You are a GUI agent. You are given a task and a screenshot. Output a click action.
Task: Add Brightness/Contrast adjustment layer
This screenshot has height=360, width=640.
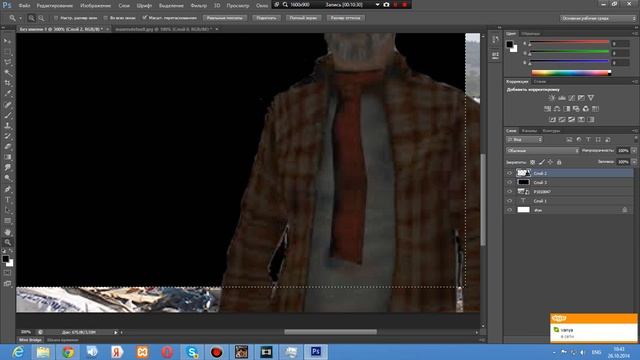(x=552, y=98)
